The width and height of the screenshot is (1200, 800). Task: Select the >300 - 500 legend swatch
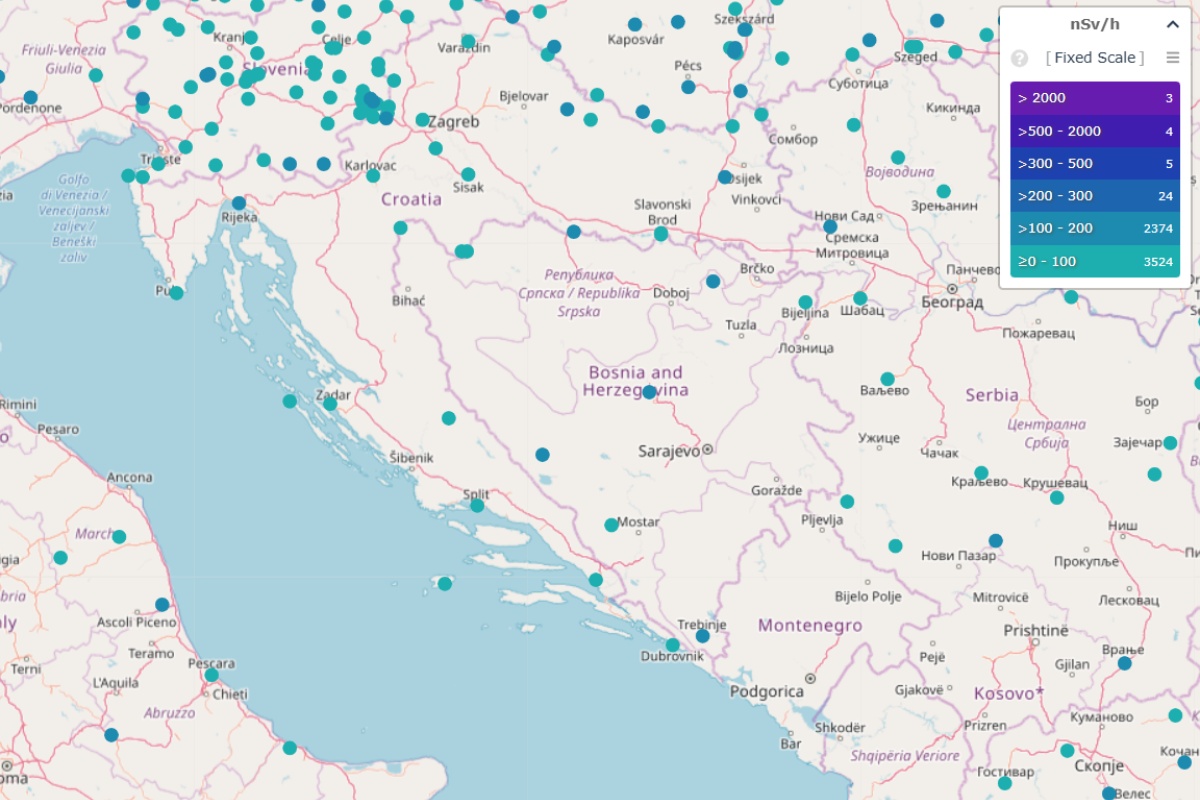pos(1095,163)
